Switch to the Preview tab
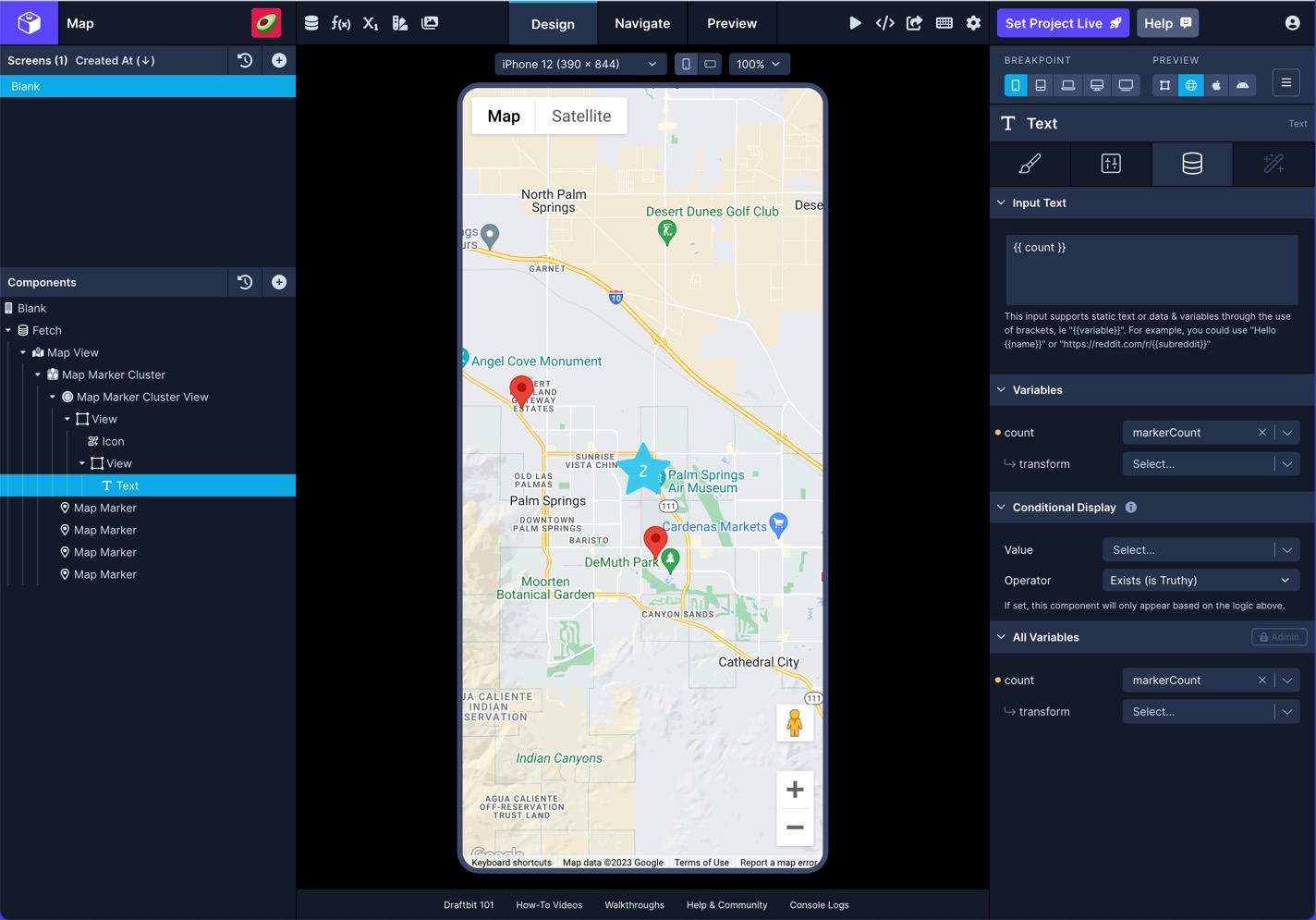Viewport: 1316px width, 920px height. coord(732,23)
